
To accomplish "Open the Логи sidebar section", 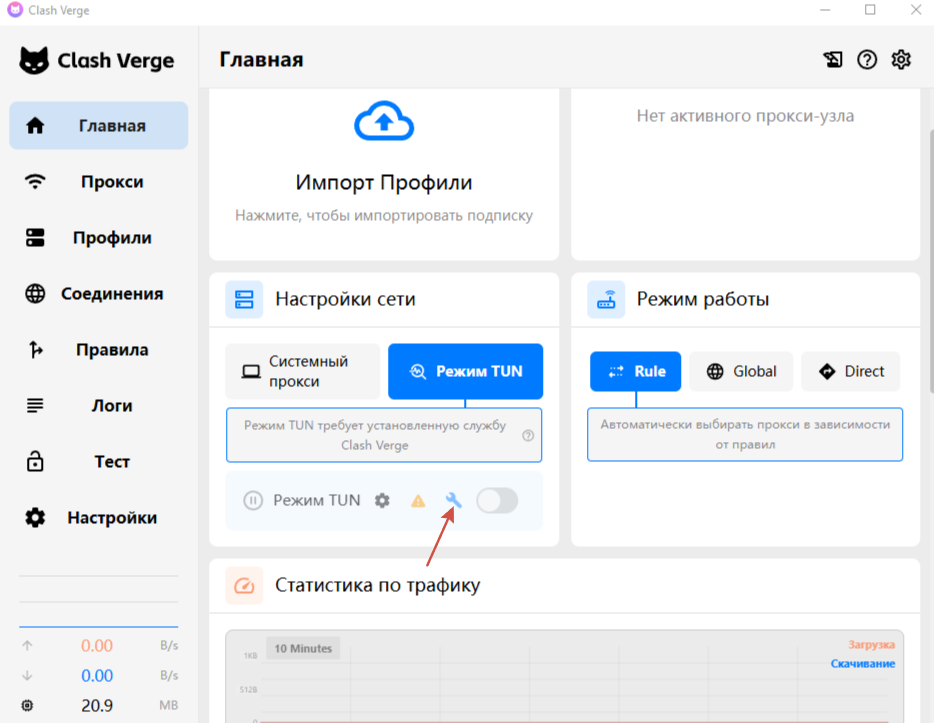I will click(x=98, y=406).
